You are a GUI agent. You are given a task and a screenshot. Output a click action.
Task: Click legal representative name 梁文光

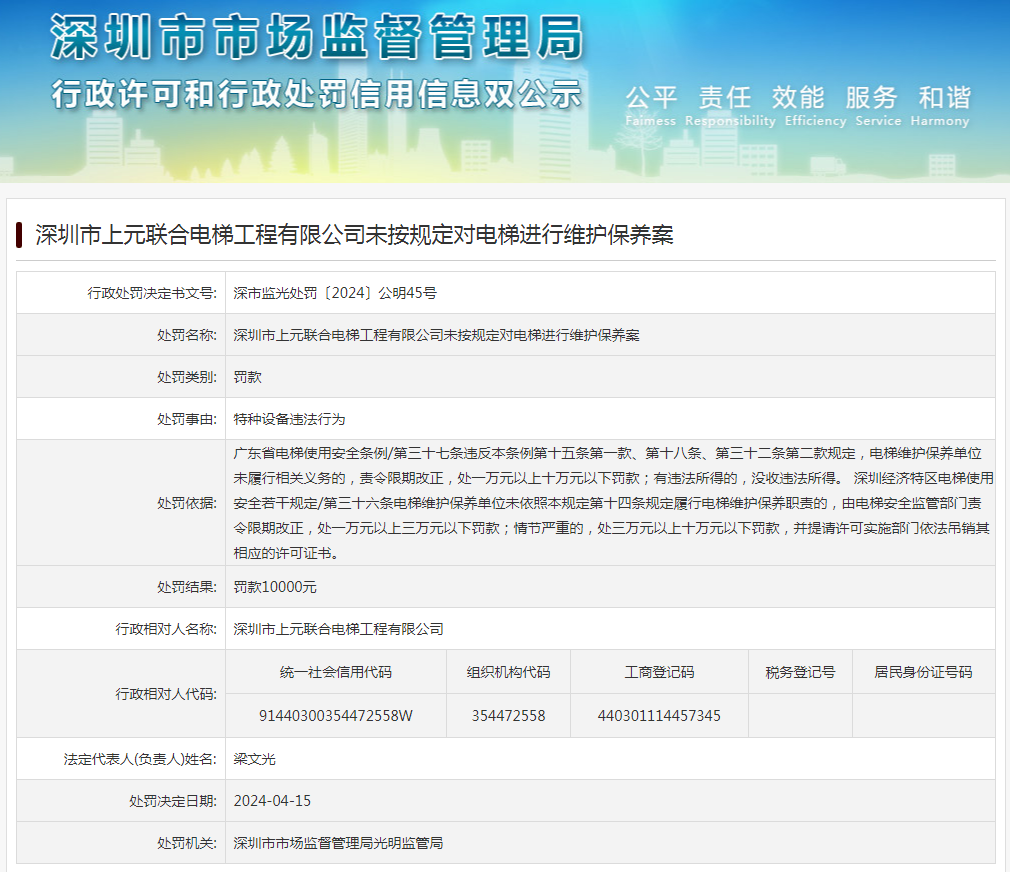pyautogui.click(x=254, y=759)
